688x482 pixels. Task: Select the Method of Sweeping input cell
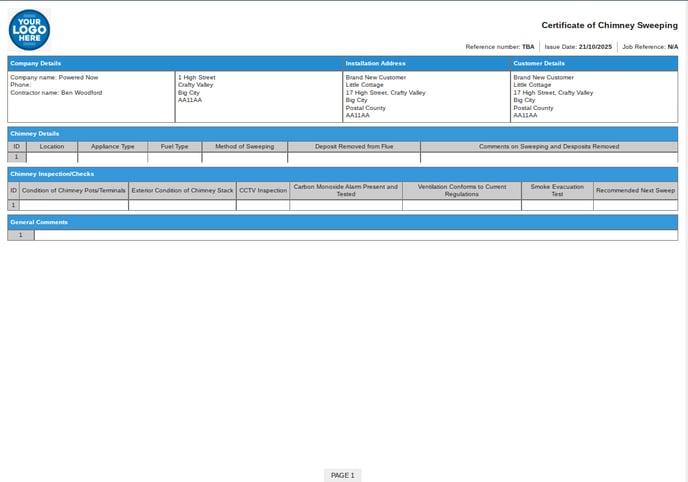244,157
